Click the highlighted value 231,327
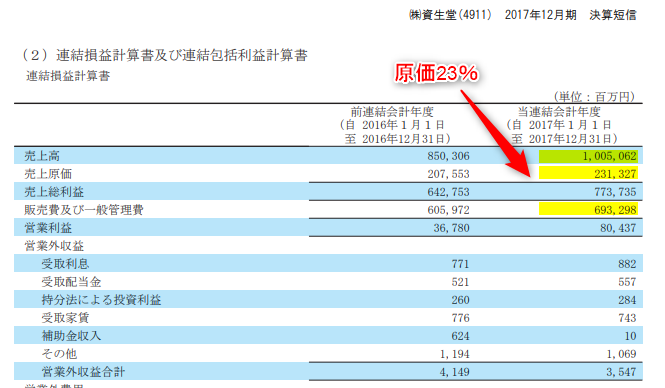 pos(615,174)
